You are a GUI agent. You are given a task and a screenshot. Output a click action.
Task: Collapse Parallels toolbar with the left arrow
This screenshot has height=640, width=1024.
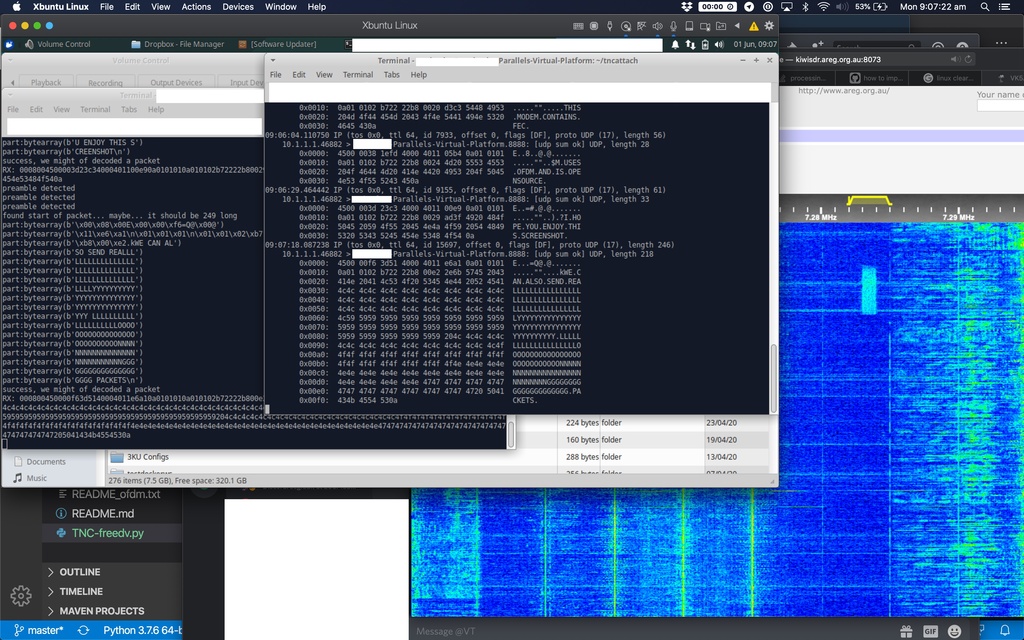(x=737, y=26)
